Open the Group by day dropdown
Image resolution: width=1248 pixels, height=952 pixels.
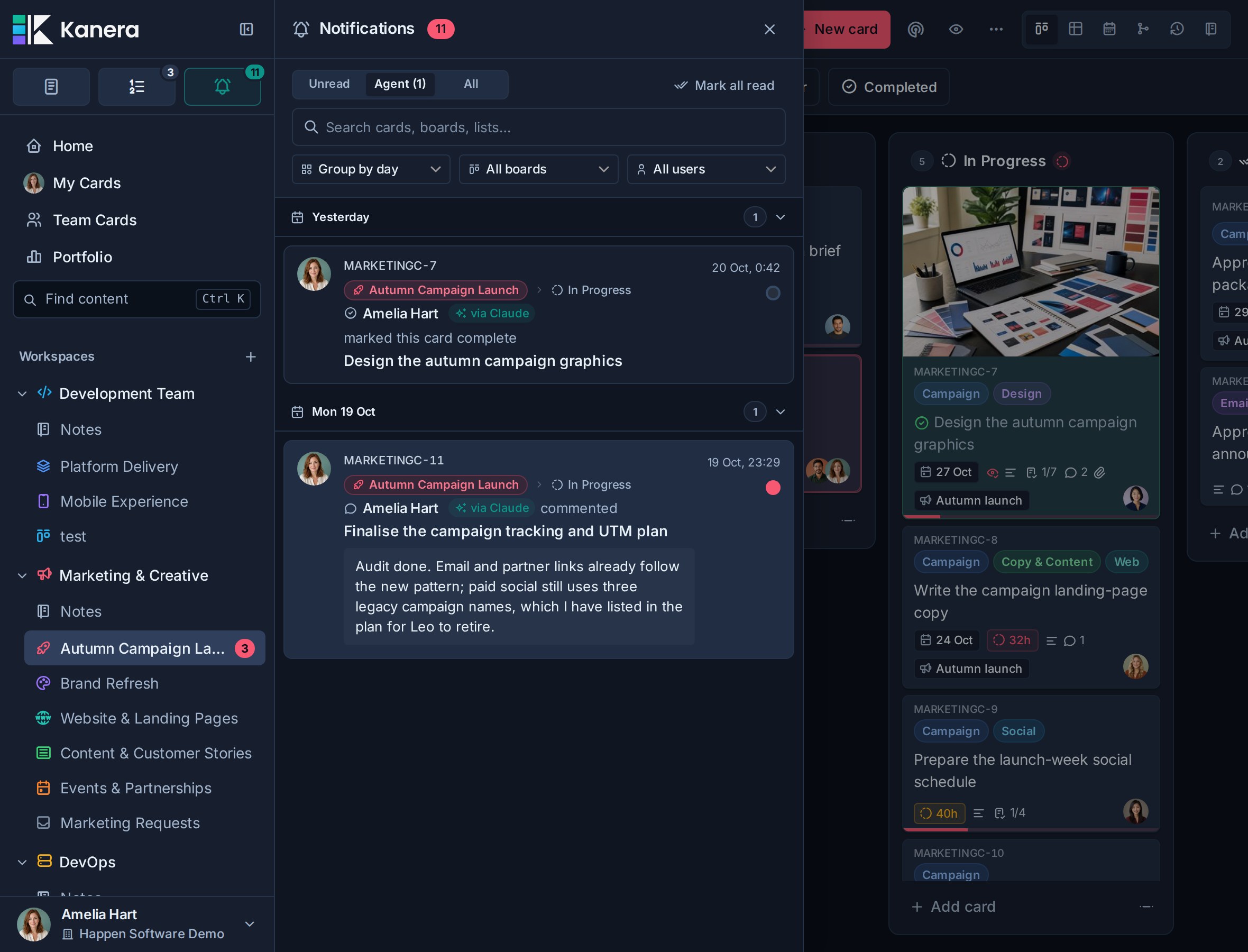(371, 169)
